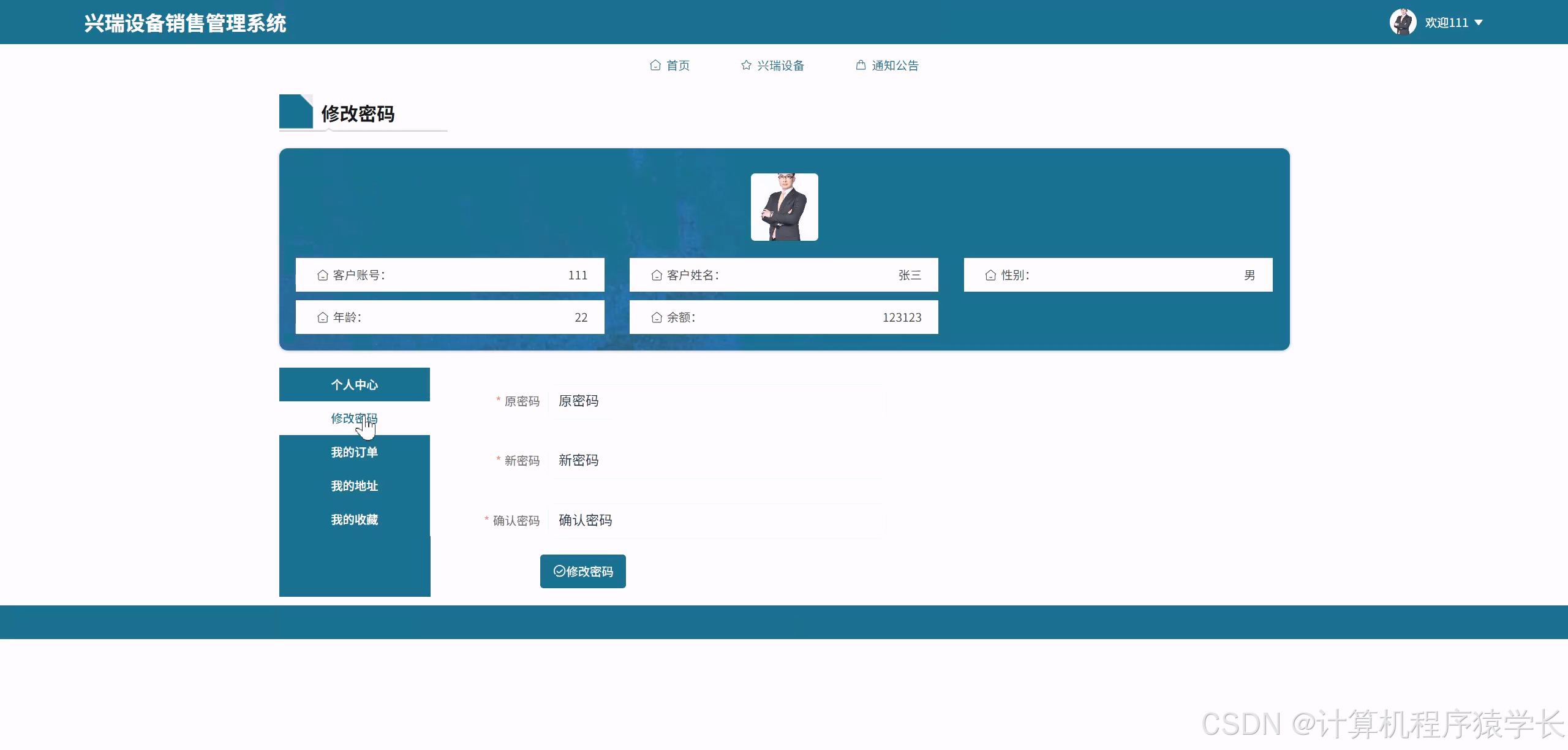Image resolution: width=1568 pixels, height=750 pixels.
Task: Click the 兴瑞设备销售管理系统 site title
Action: coord(185,23)
